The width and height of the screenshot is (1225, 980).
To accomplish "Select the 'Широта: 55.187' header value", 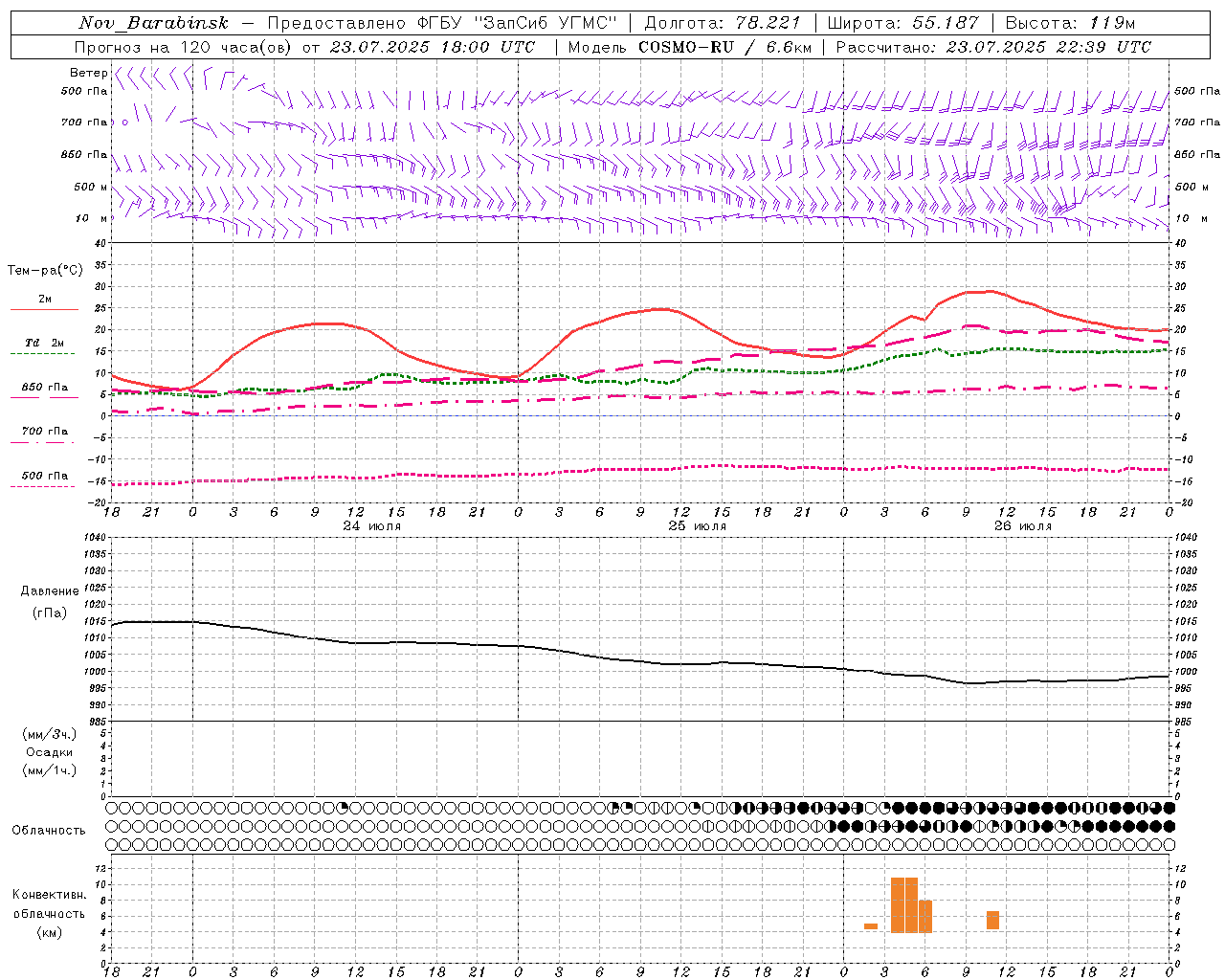I will point(902,23).
